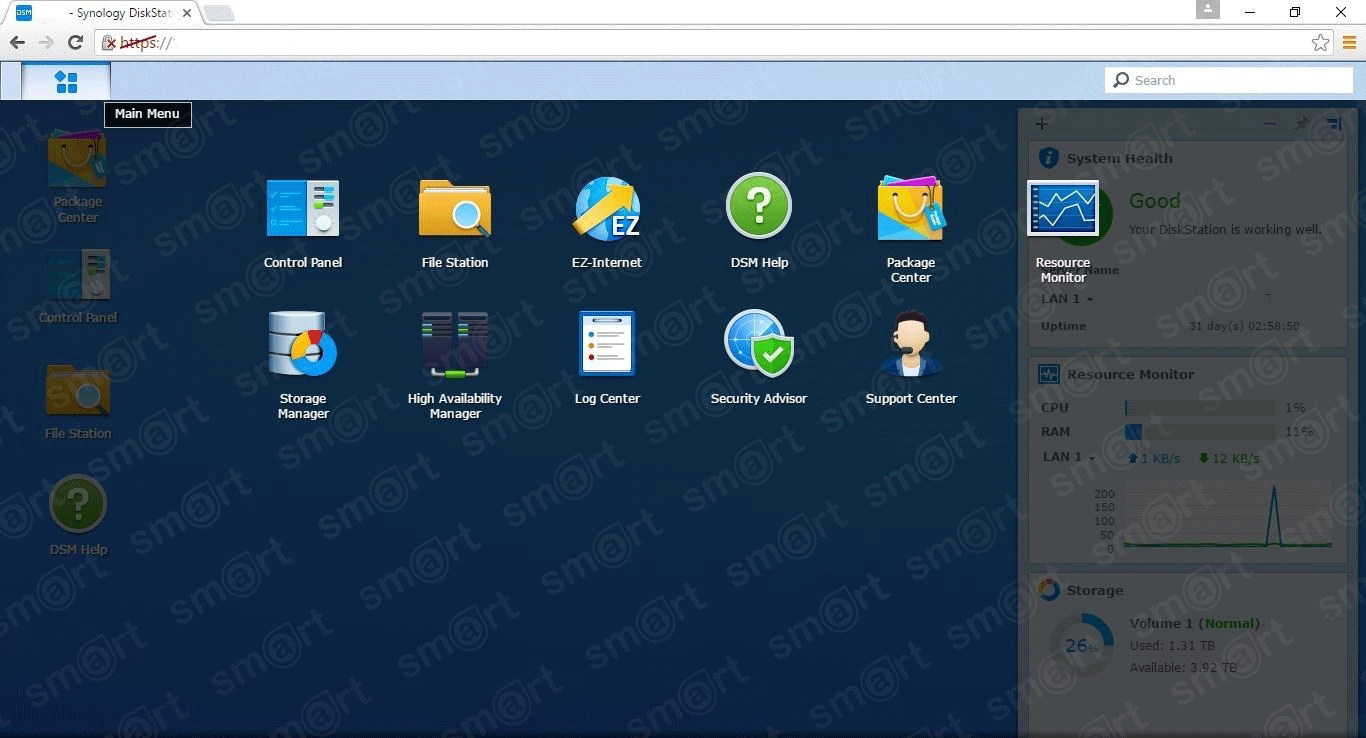
Task: Click the Chrome user profile button
Action: click(x=1208, y=9)
